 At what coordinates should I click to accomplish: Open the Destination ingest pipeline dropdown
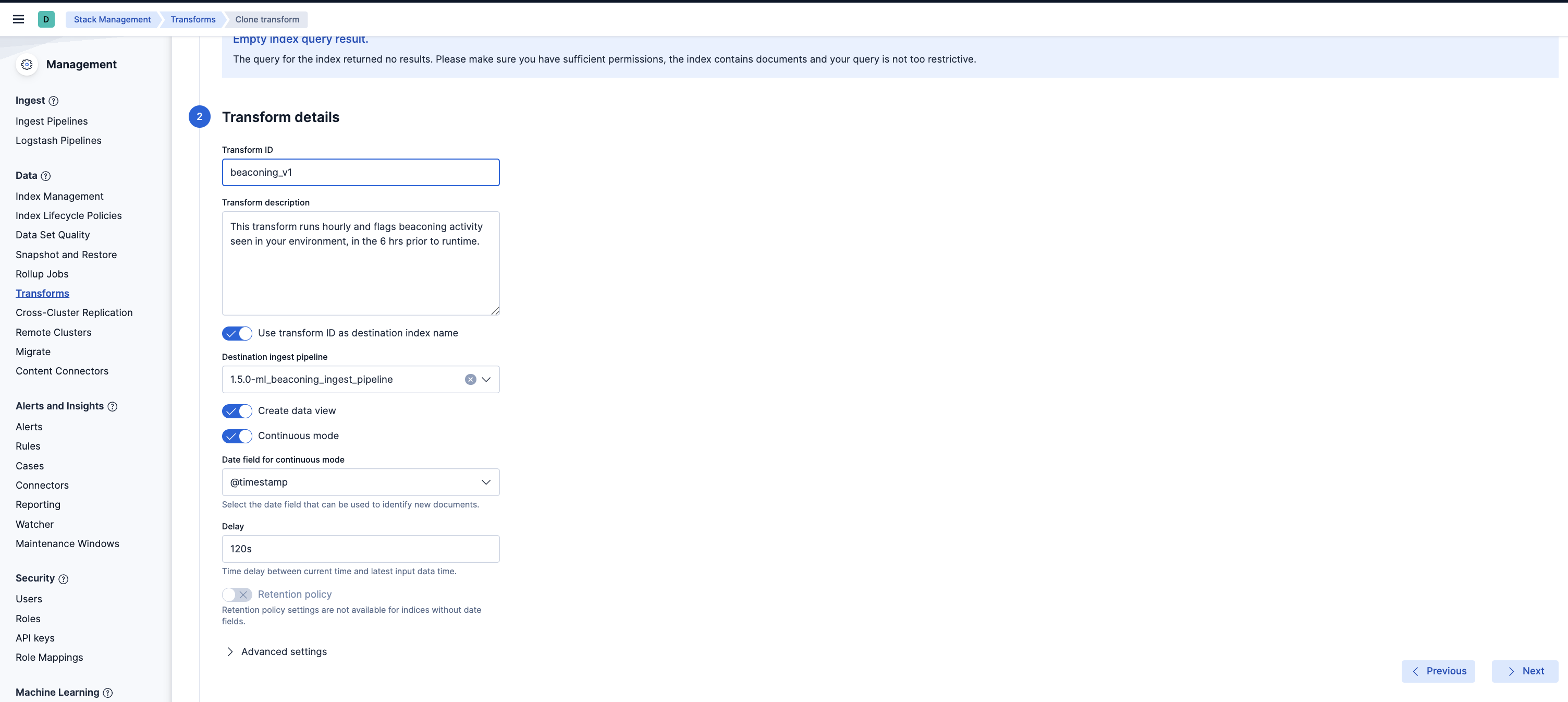486,379
